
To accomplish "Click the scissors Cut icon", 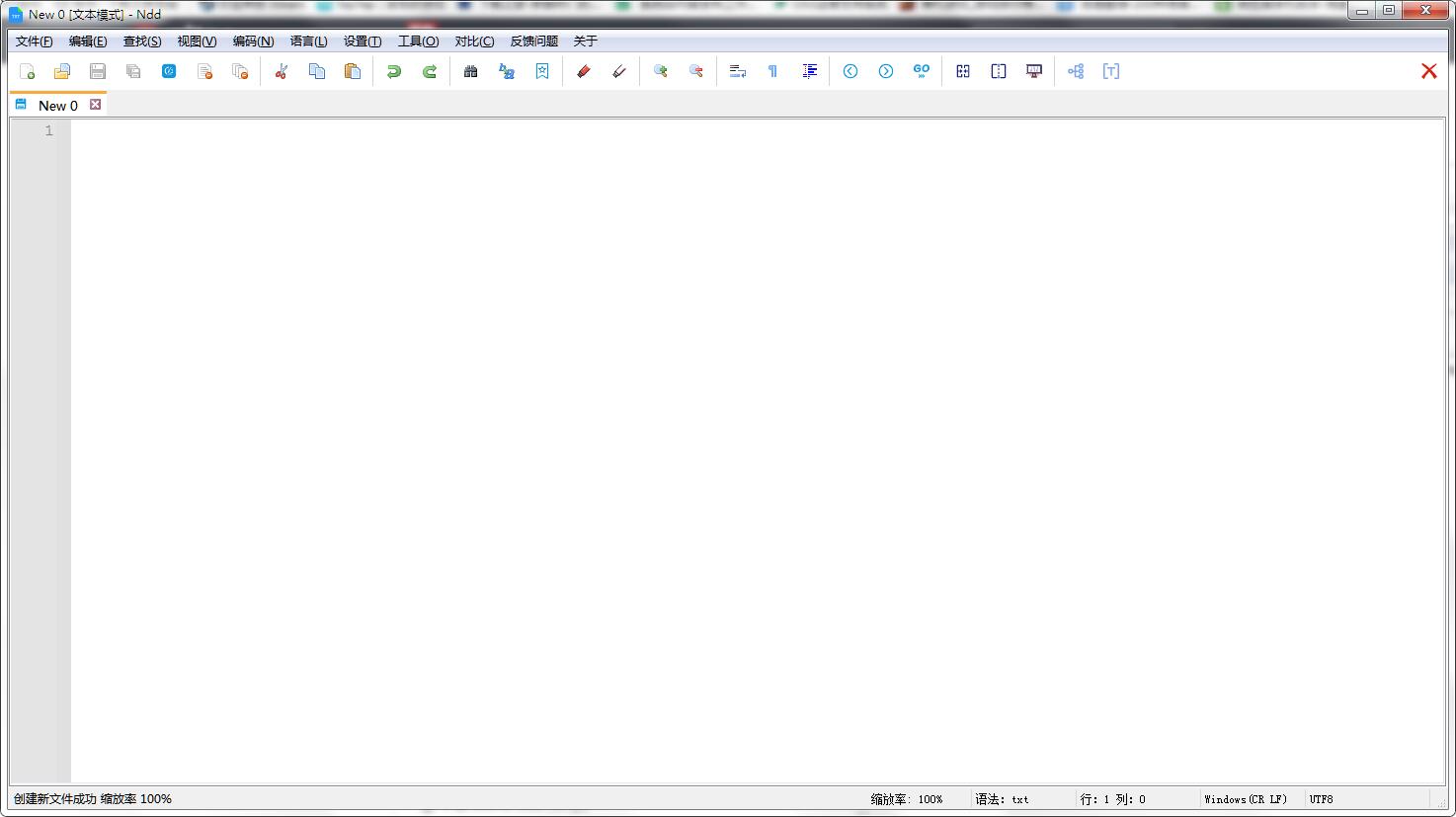I will tap(282, 71).
